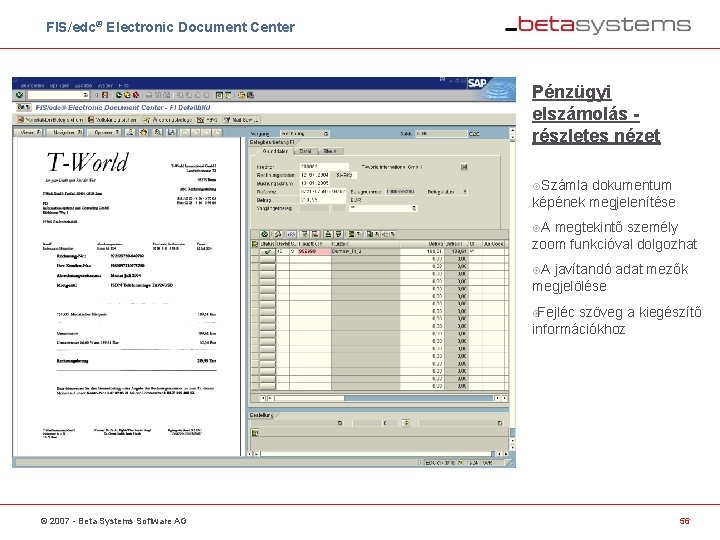Click the save image icon in viewer toolbar
720x540 pixels.
pyautogui.click(x=171, y=132)
